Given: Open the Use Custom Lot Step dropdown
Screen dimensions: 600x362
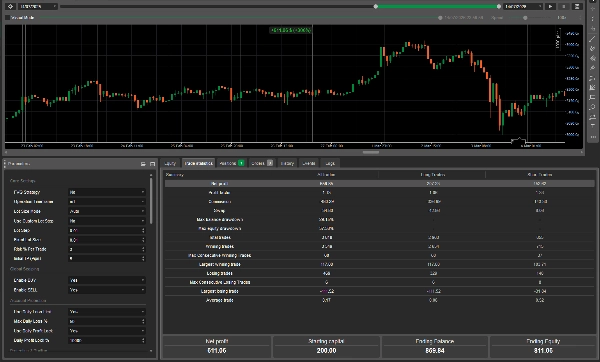Looking at the screenshot, I should 107,221.
